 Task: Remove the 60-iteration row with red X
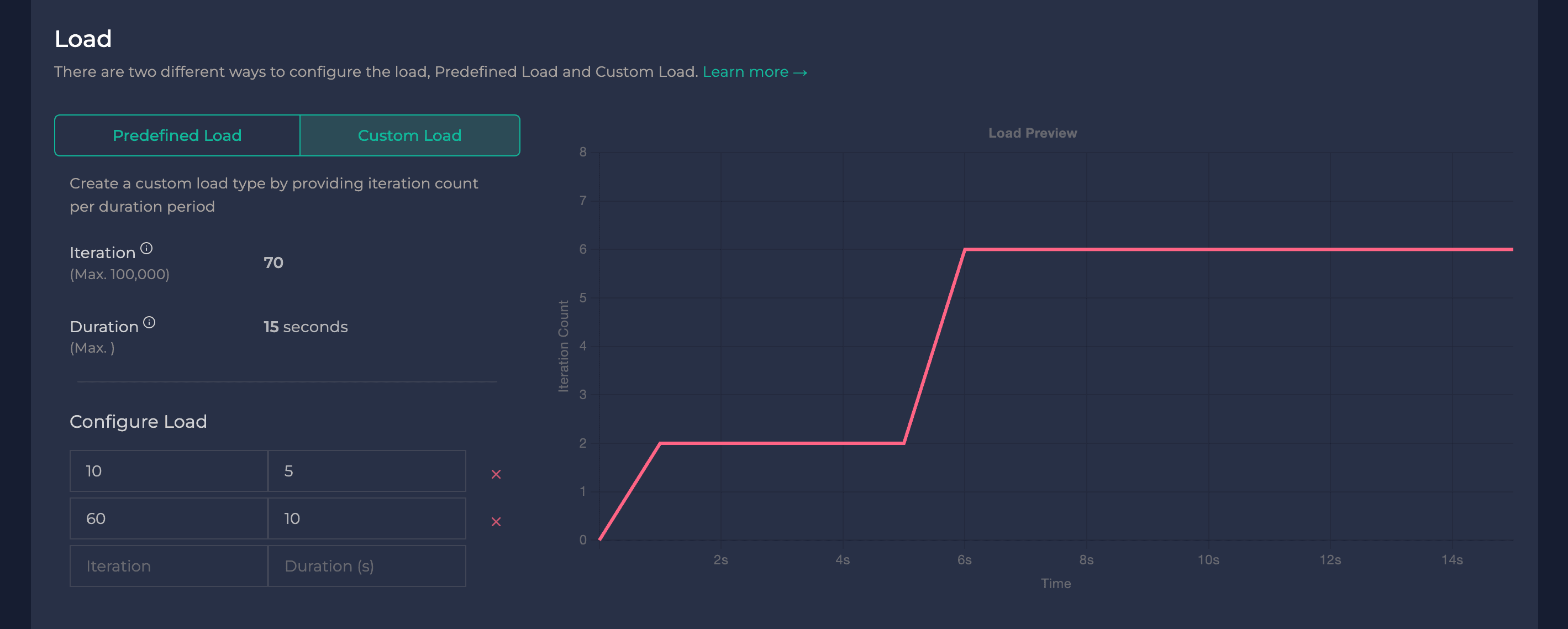point(497,521)
